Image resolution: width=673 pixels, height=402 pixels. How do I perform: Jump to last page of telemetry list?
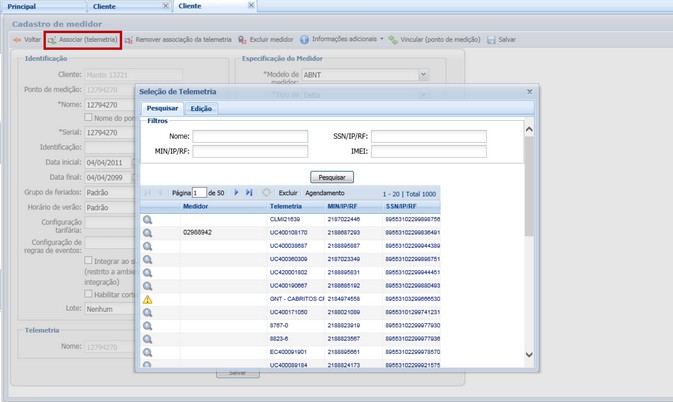[x=249, y=192]
